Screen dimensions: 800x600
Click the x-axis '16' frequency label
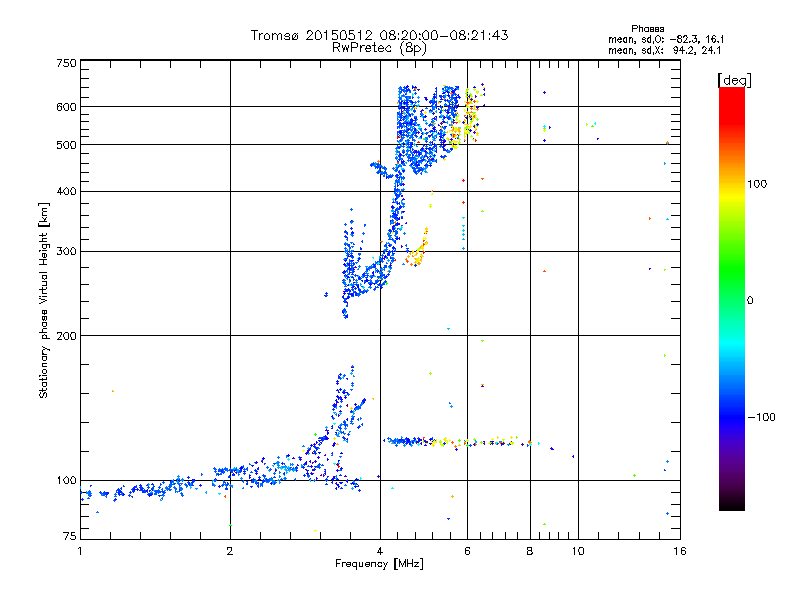(x=680, y=551)
